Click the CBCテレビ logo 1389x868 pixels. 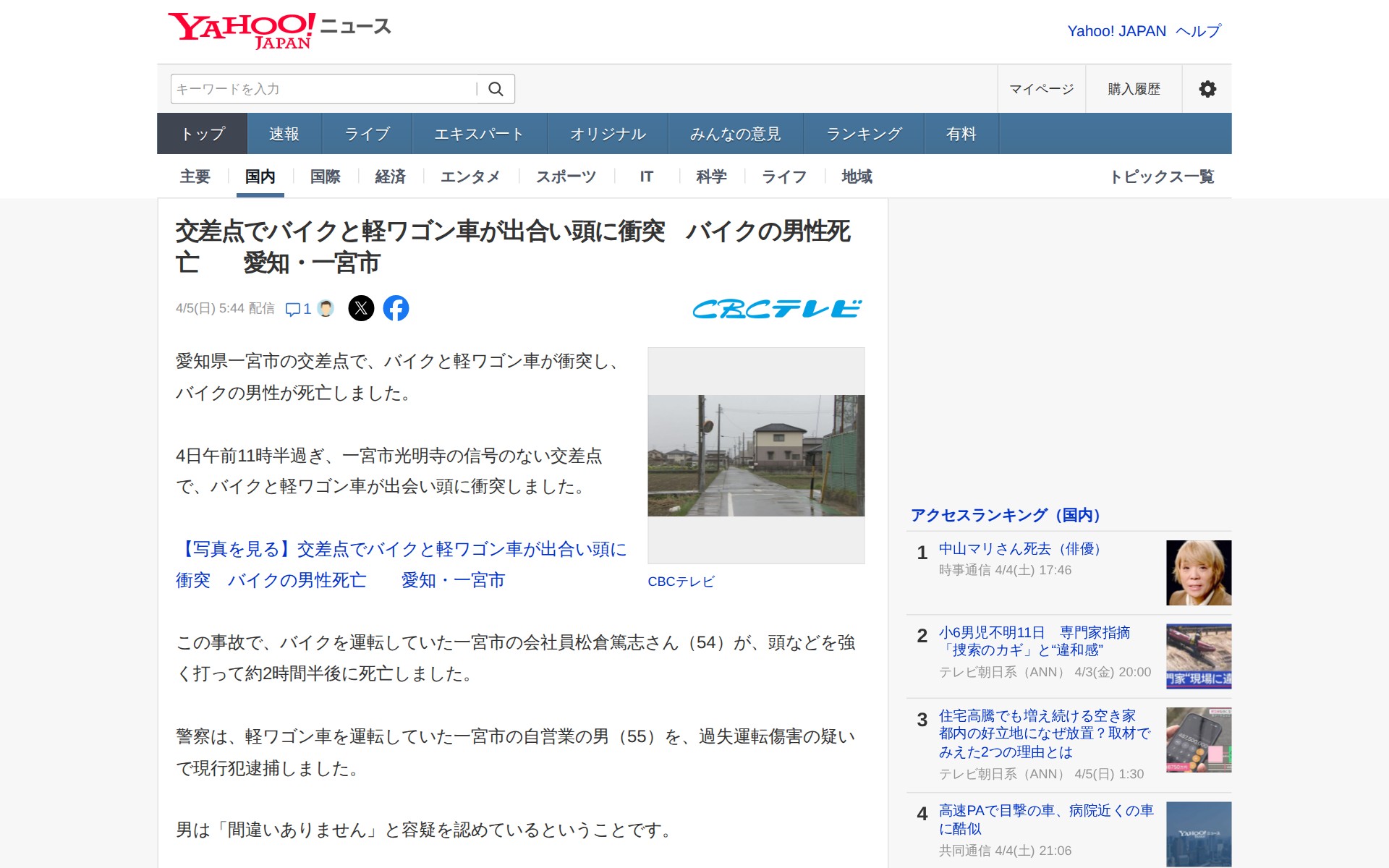pos(777,309)
